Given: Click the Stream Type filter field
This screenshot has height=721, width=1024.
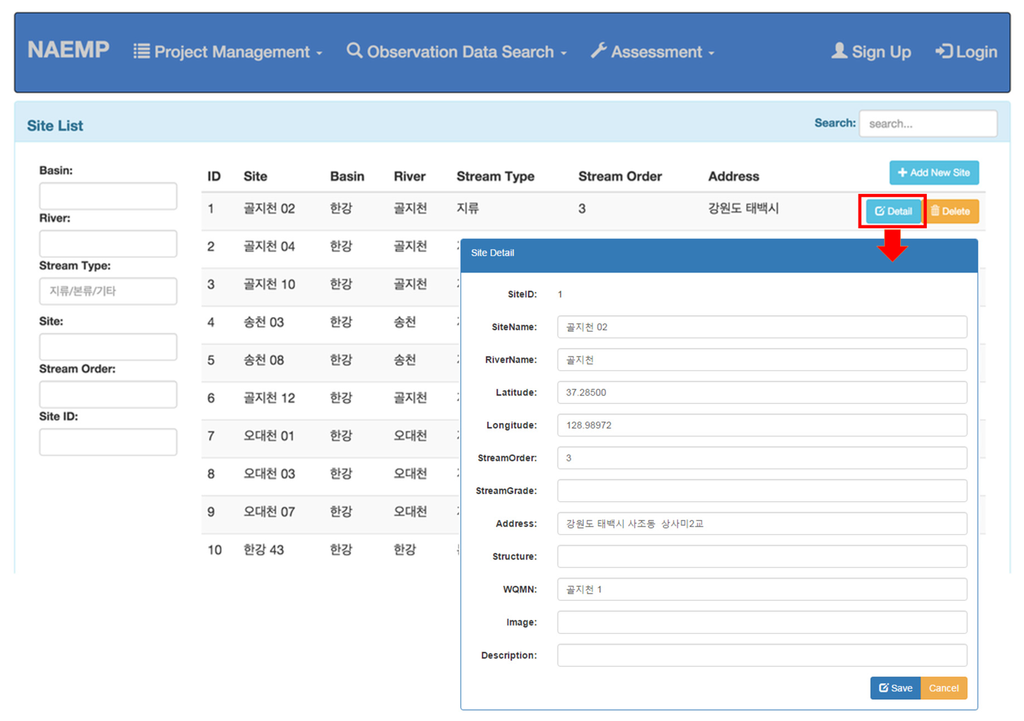Looking at the screenshot, I should click(108, 291).
